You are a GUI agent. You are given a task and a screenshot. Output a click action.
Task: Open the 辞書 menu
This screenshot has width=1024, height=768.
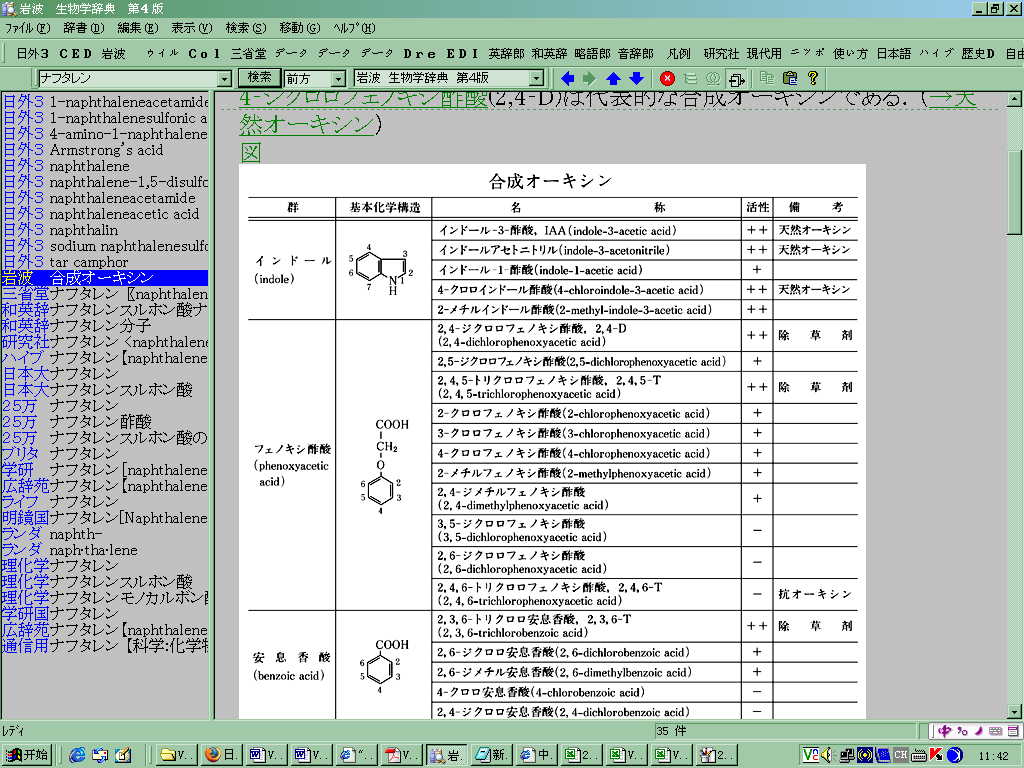pos(82,28)
